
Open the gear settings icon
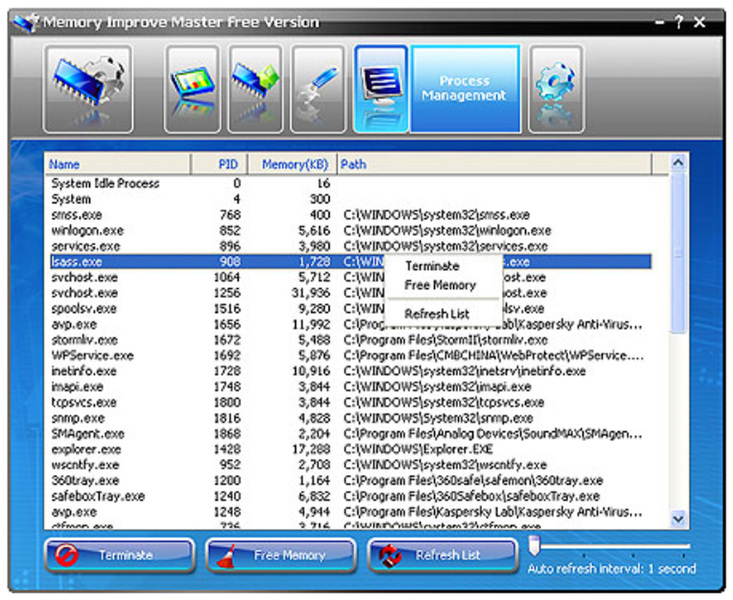pyautogui.click(x=556, y=88)
